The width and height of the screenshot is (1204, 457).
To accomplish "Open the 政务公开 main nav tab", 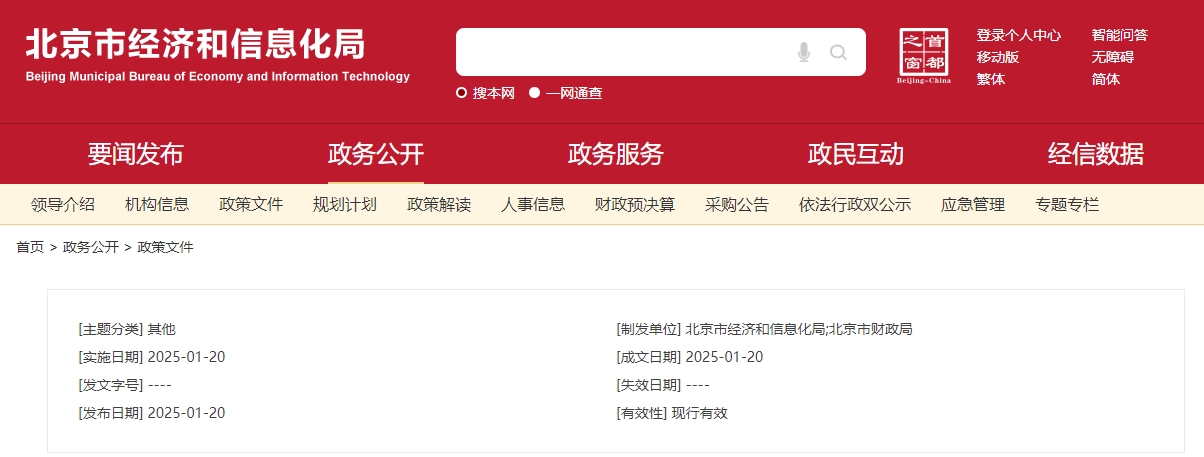I will coord(376,154).
